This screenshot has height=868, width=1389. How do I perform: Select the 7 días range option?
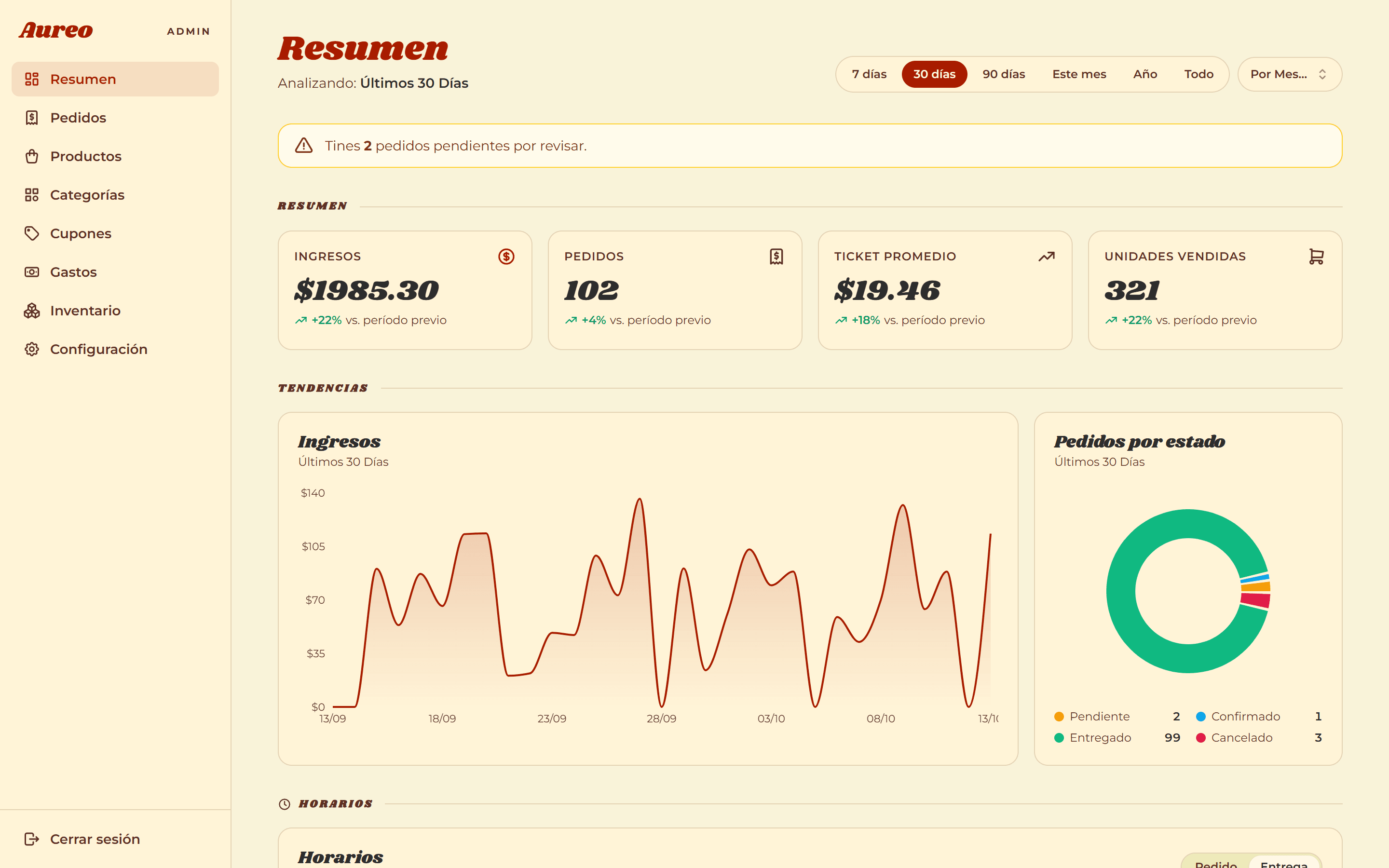(x=869, y=74)
